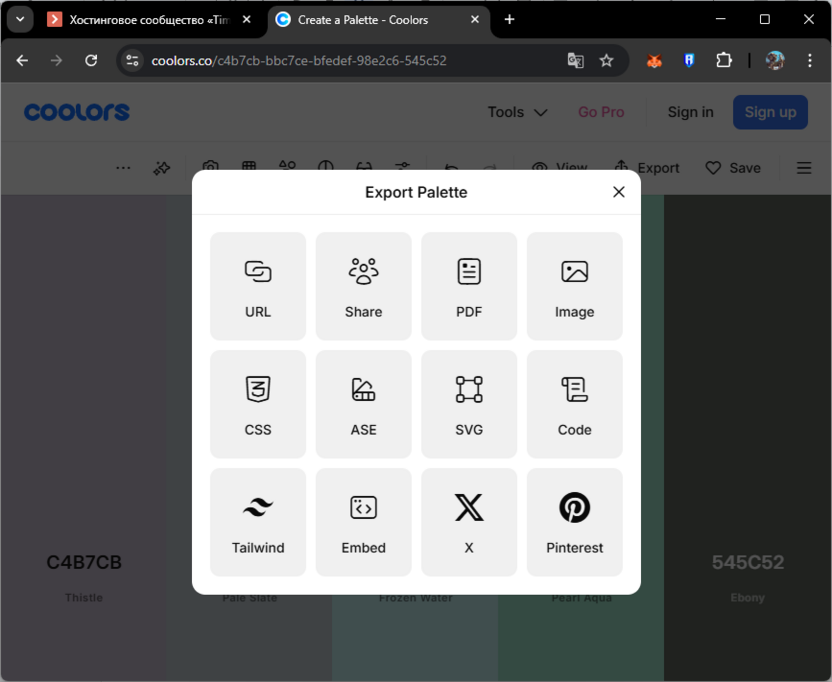Switch to the Create a Palette - Coolors tab
832x682 pixels.
(x=379, y=20)
